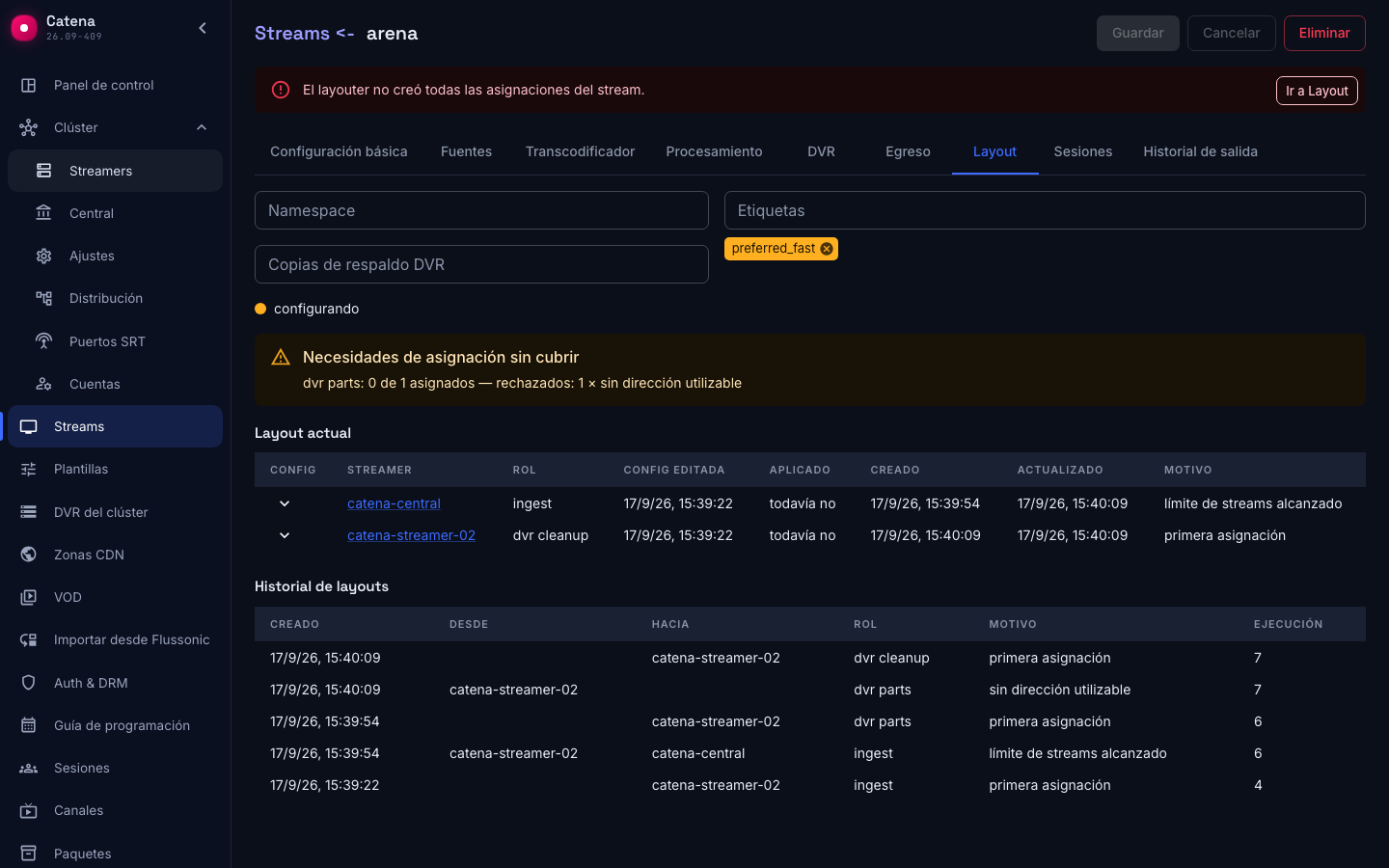Click the "configurando" status label
This screenshot has width=1389, height=868.
coord(316,309)
